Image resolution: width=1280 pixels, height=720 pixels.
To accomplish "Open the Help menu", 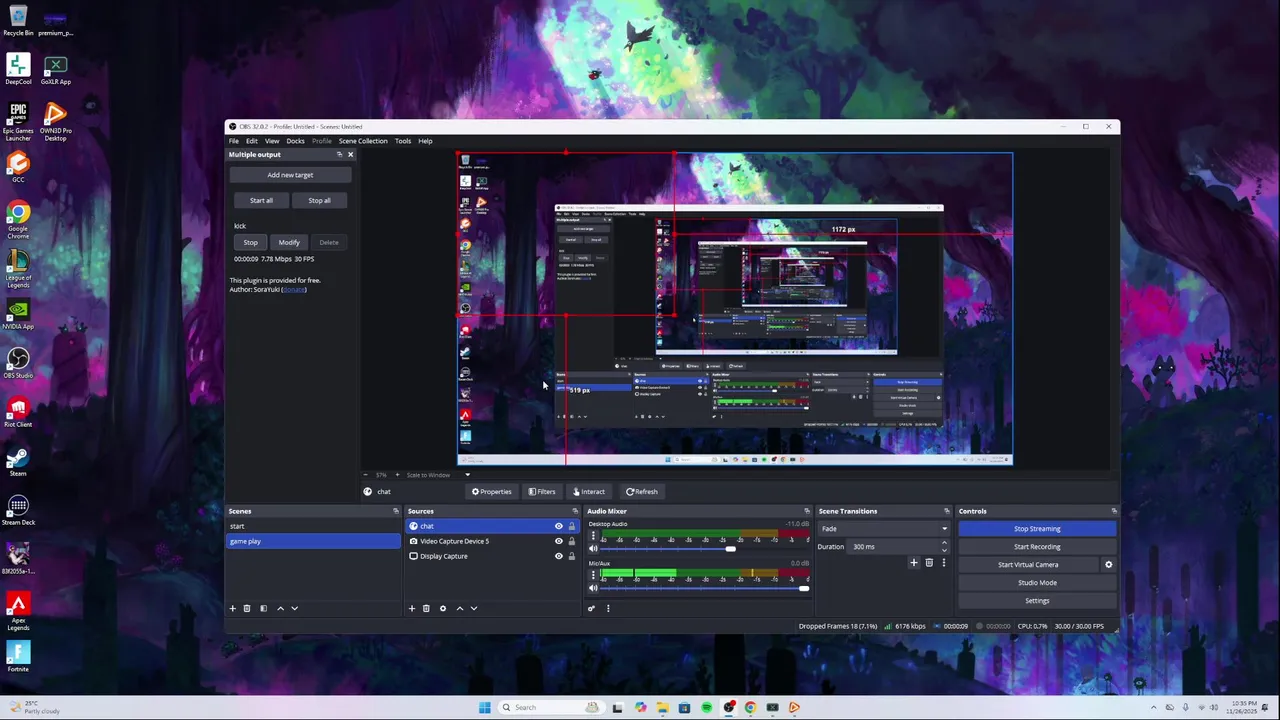I will coord(425,141).
